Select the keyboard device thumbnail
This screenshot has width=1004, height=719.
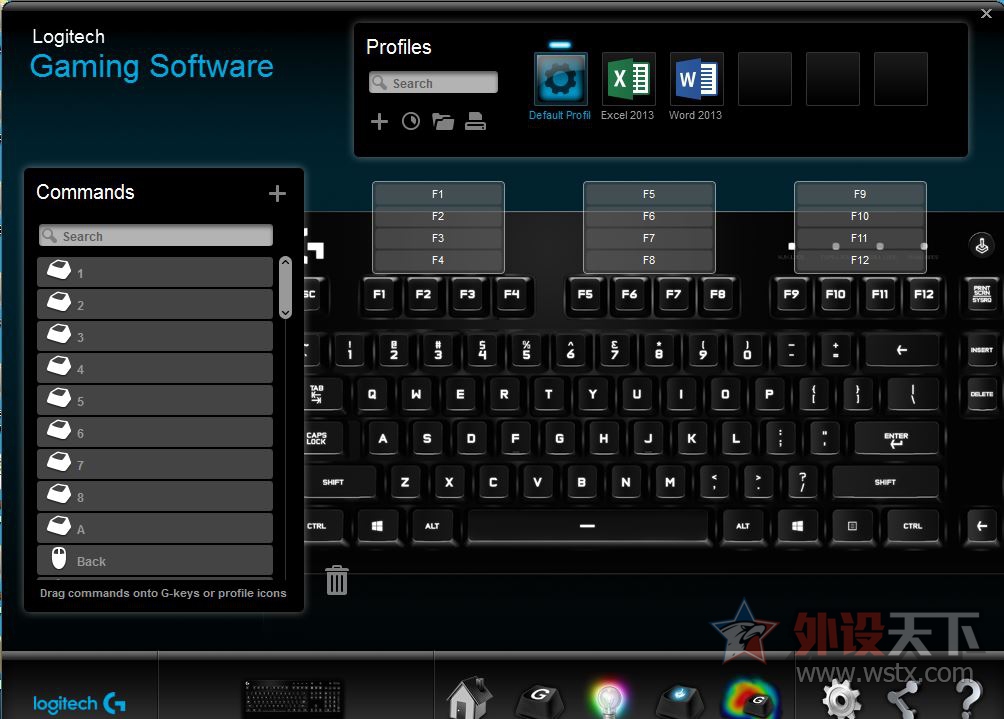[294, 697]
